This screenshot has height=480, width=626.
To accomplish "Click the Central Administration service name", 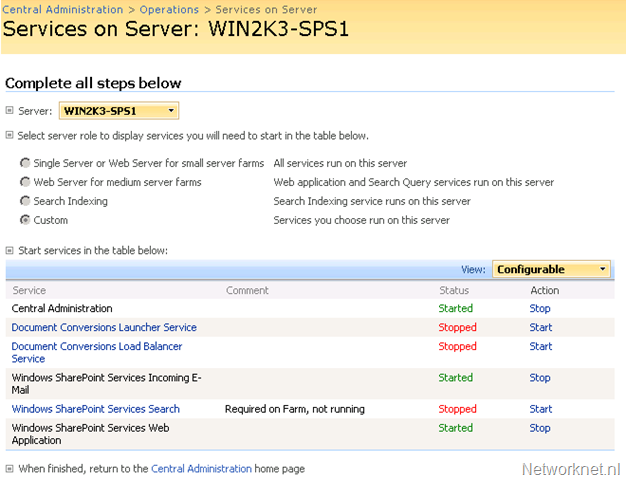I will [x=62, y=308].
